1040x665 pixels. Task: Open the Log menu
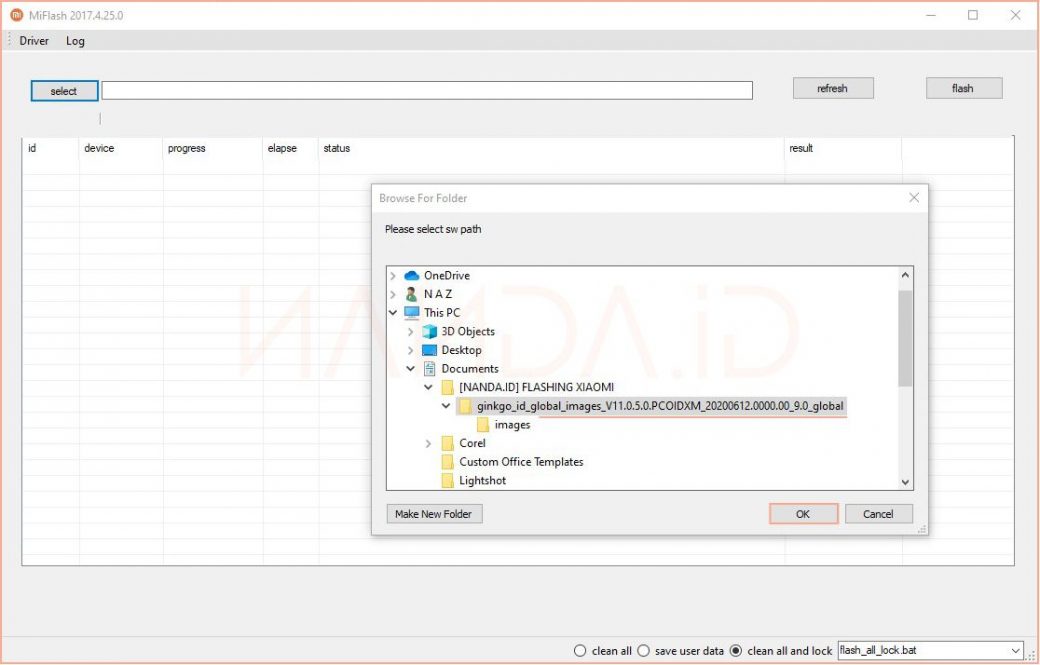[x=75, y=41]
